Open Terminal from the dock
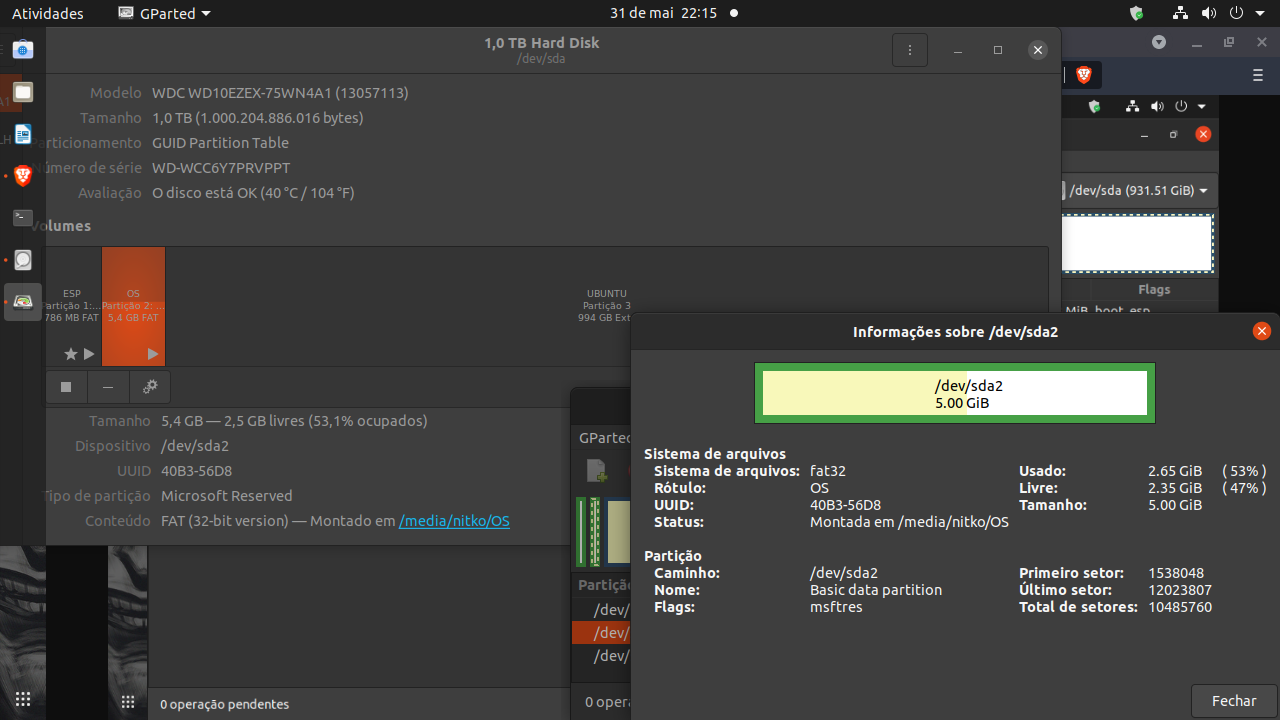This screenshot has width=1280, height=720. click(x=22, y=218)
